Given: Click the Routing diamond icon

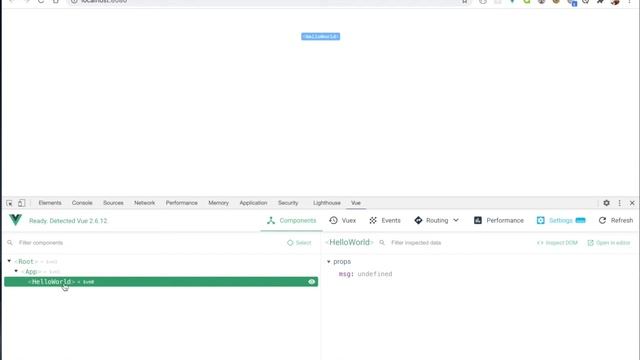Looking at the screenshot, I should point(418,220).
